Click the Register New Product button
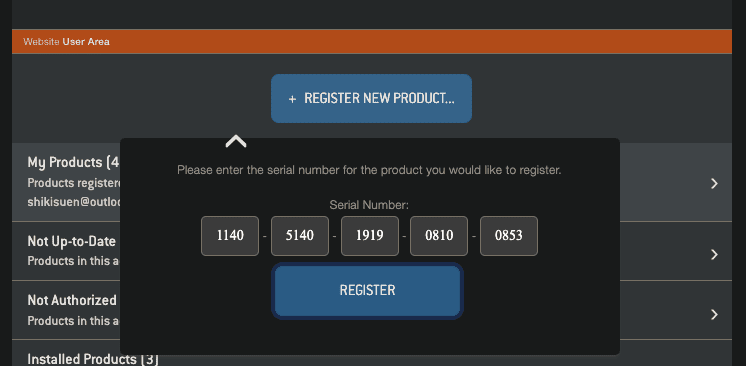 point(371,99)
